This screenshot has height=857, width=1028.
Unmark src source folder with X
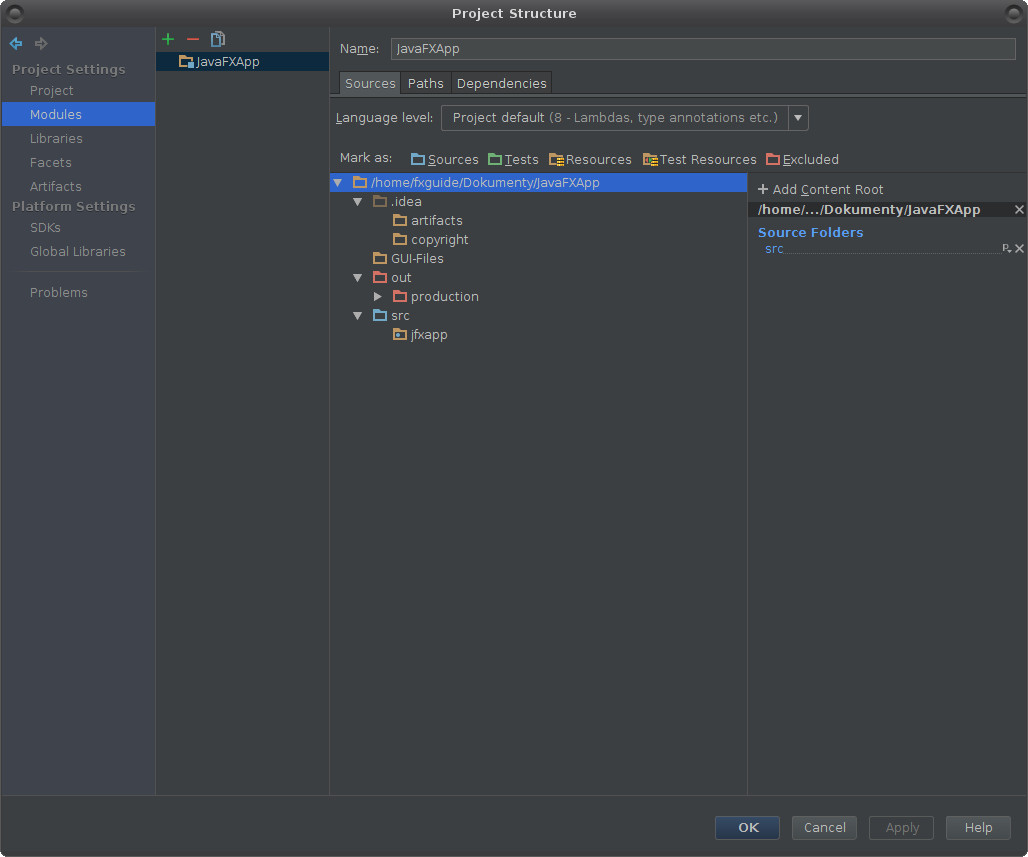pyautogui.click(x=1019, y=249)
